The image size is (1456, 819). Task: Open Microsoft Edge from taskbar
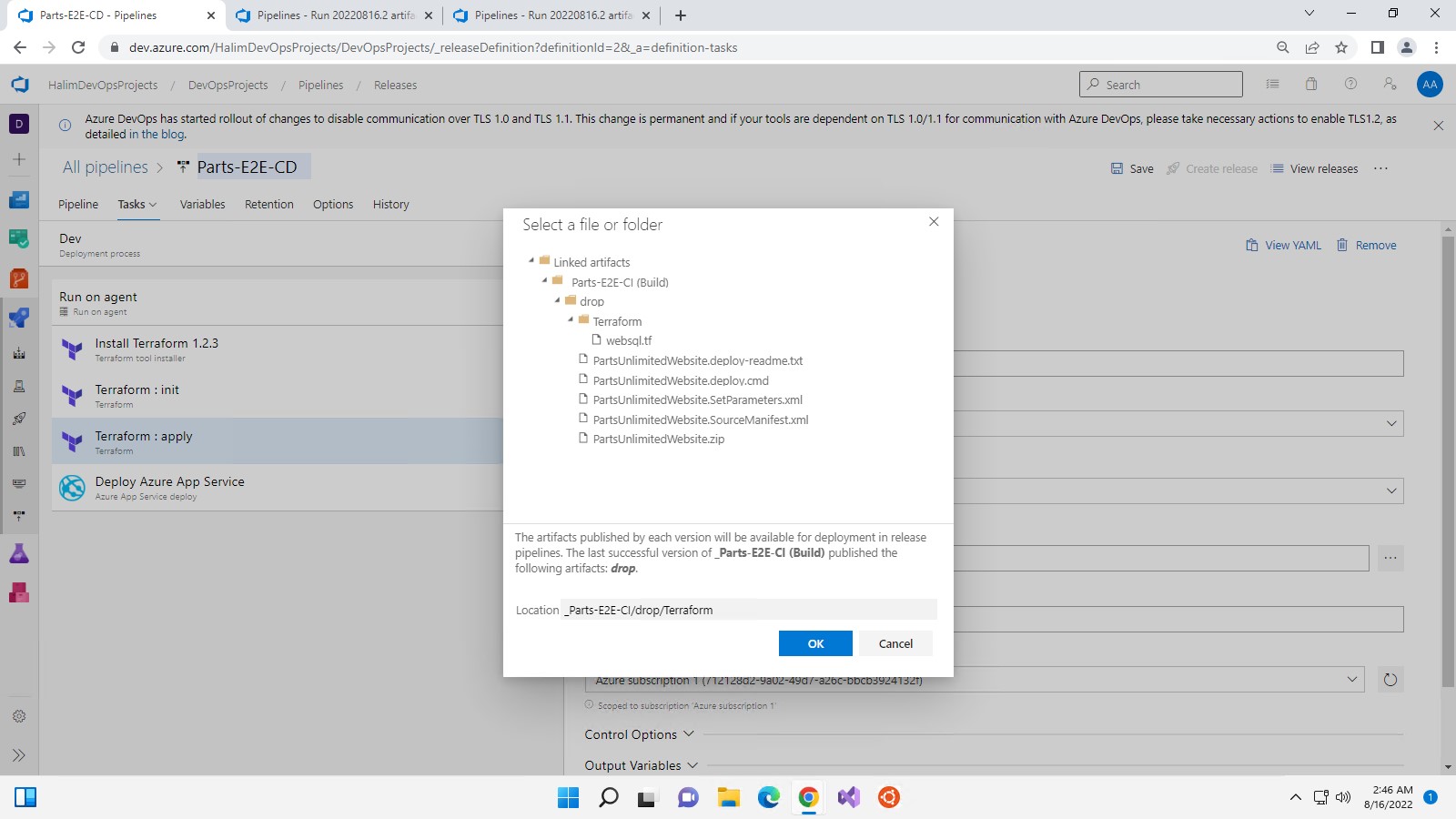pyautogui.click(x=768, y=798)
